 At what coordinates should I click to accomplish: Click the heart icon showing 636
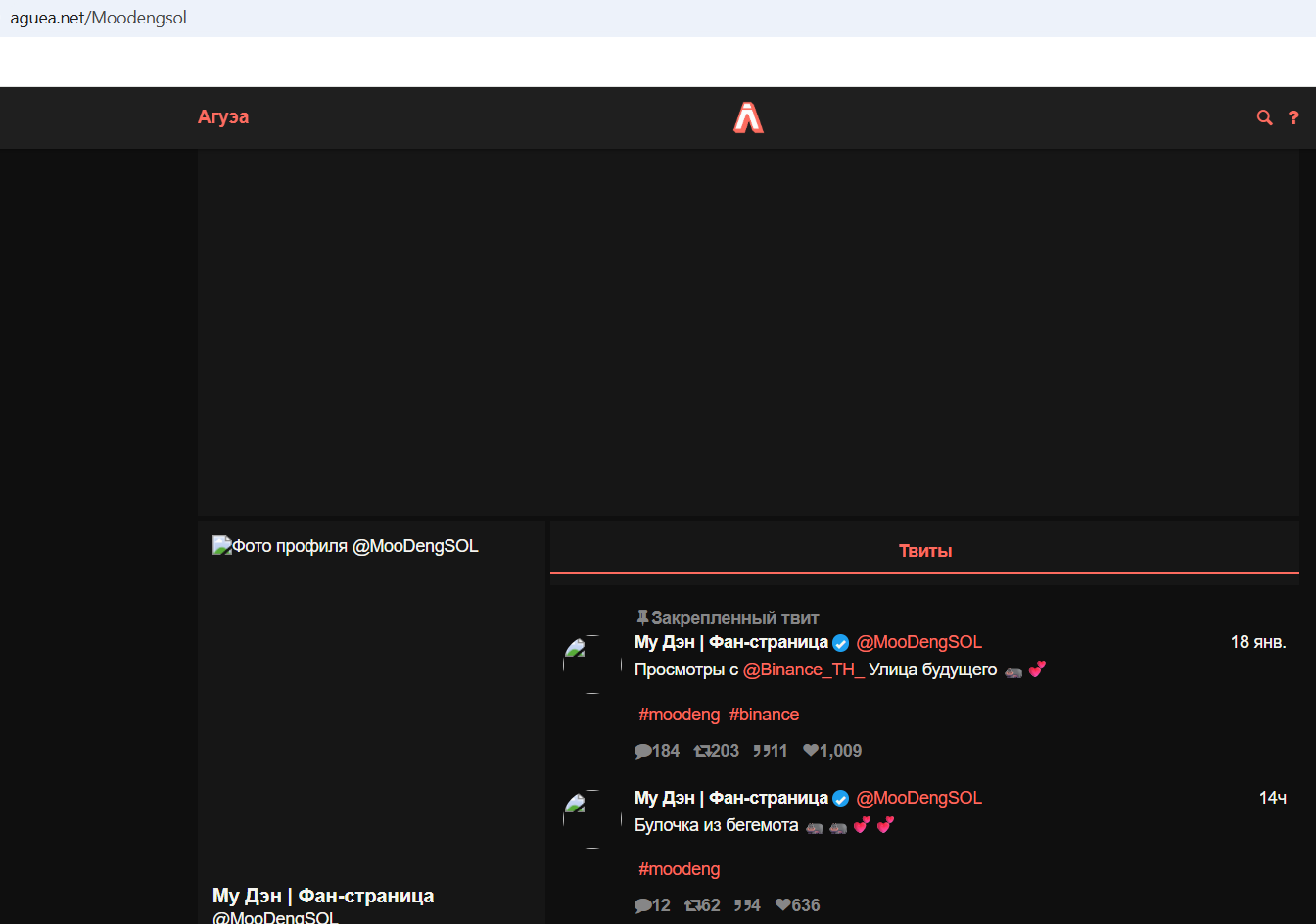783,905
